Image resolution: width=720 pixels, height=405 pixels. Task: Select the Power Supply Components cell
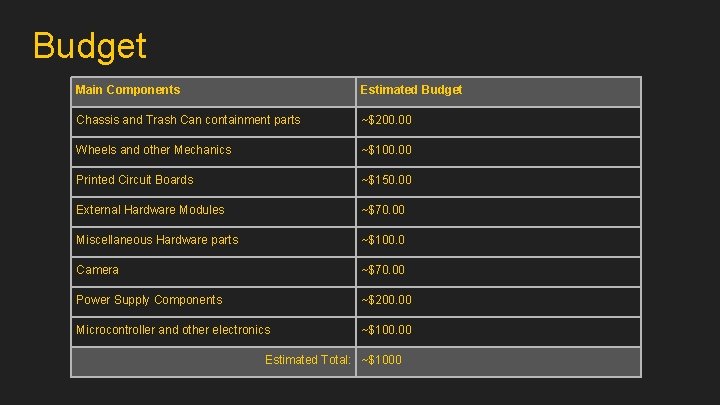tap(149, 300)
